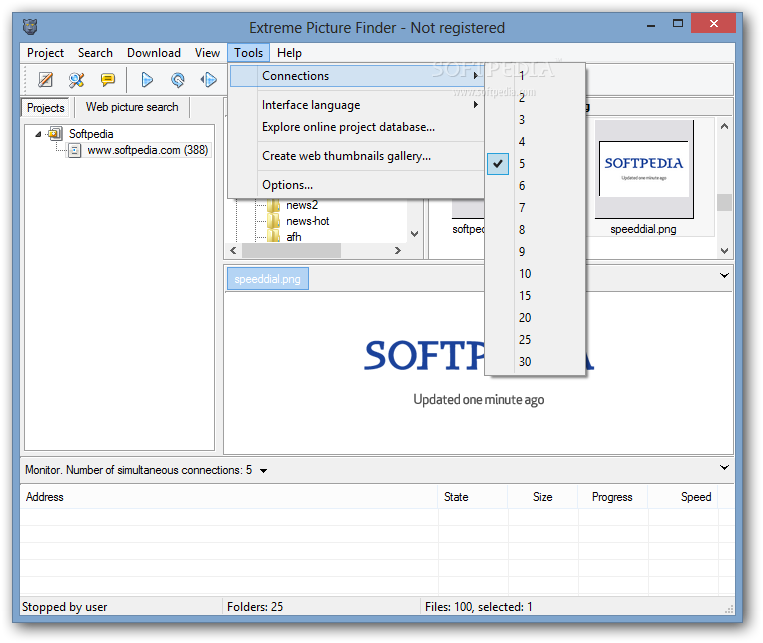Click the Softpedia project folder icon
Image resolution: width=763 pixels, height=643 pixels.
click(x=55, y=133)
